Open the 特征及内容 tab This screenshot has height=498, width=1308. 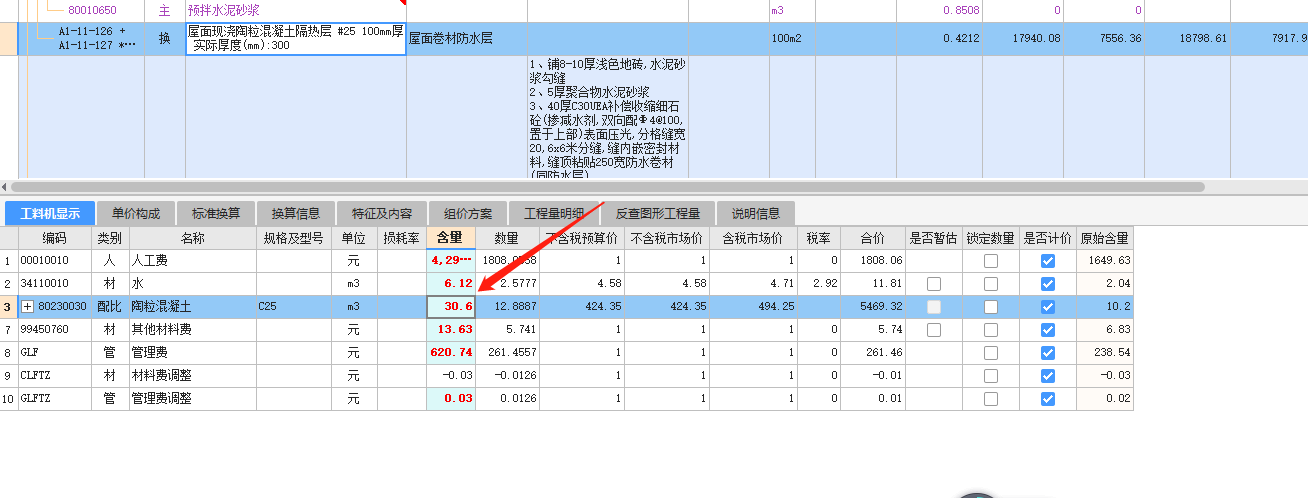(x=382, y=213)
